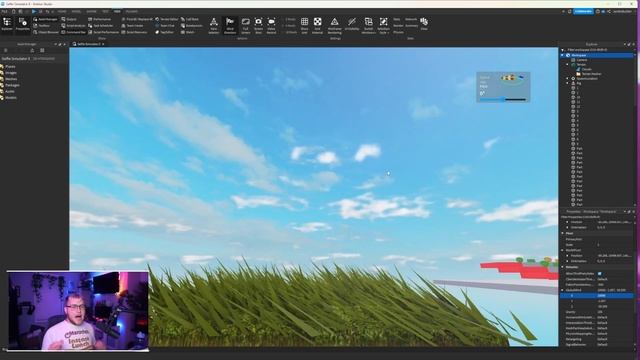Screen dimensions: 640x360
Task: Switch to the HOME ribbon tab
Action: (62, 11)
